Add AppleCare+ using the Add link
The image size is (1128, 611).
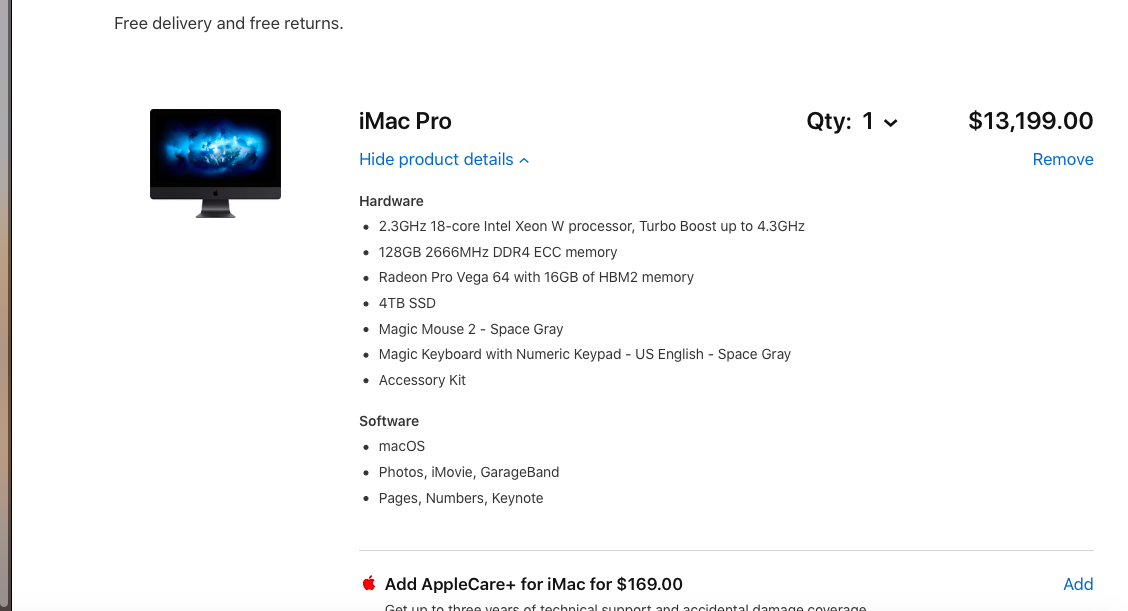(x=1077, y=584)
